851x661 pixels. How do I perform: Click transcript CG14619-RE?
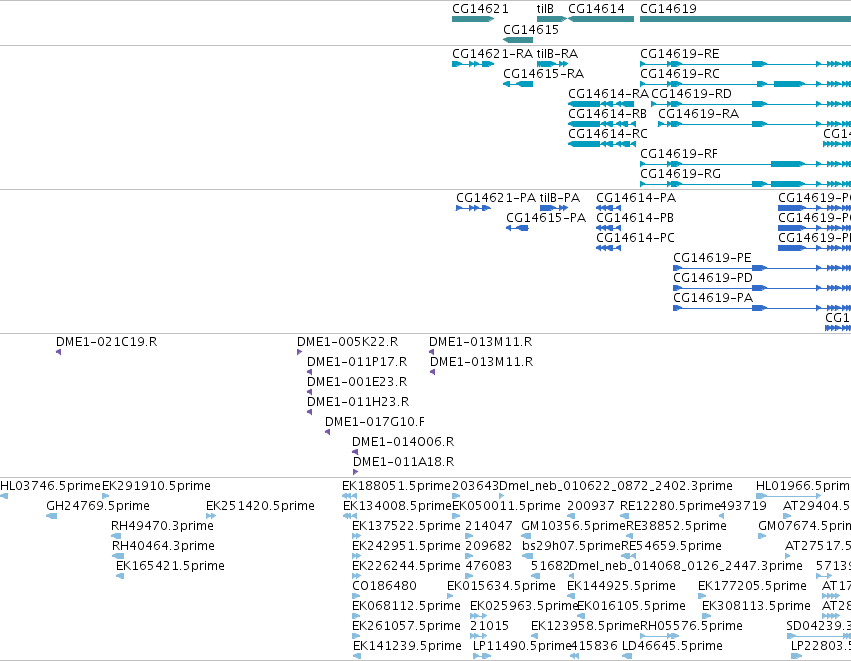pos(679,54)
